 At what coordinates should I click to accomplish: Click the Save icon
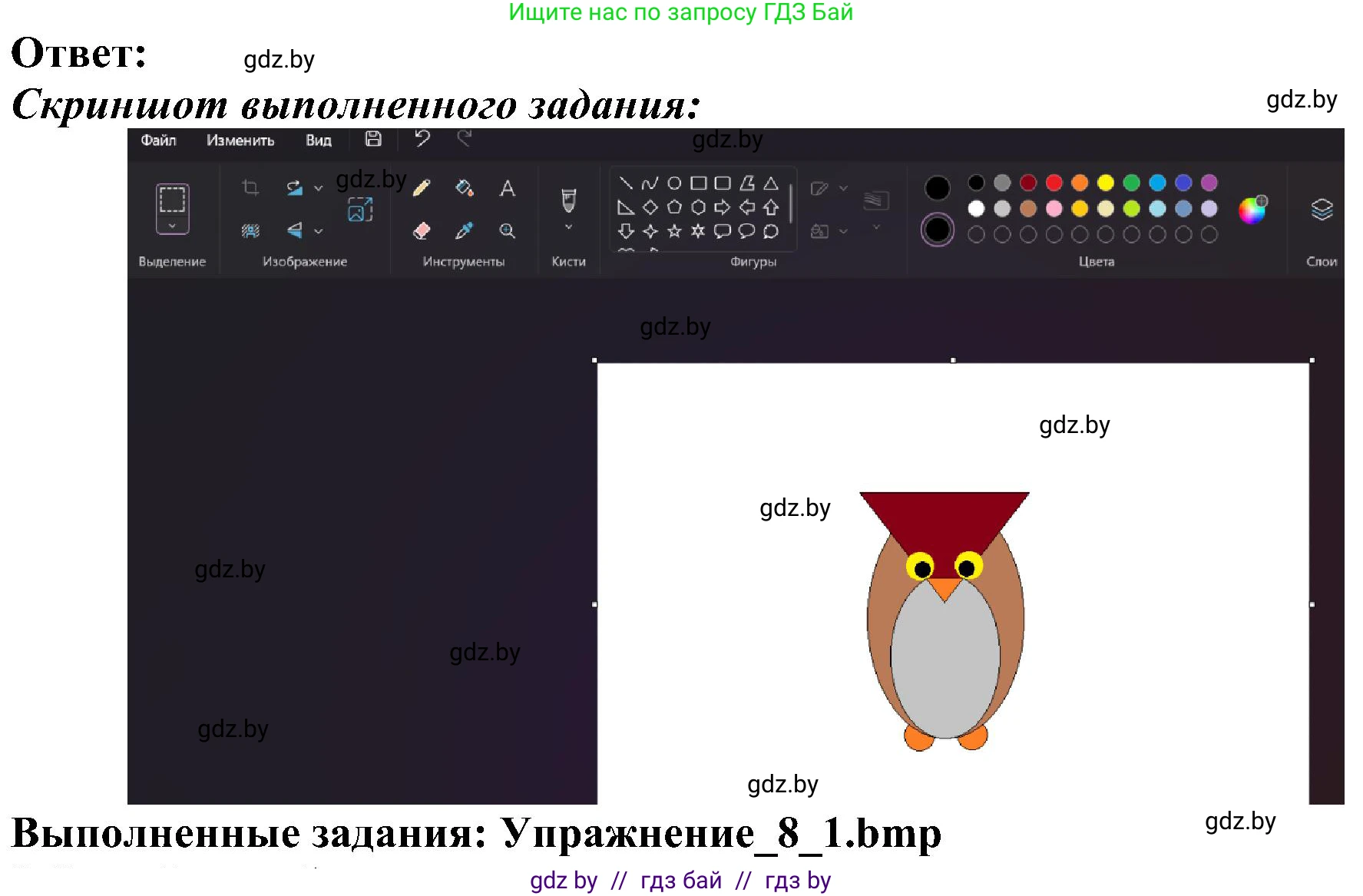373,139
